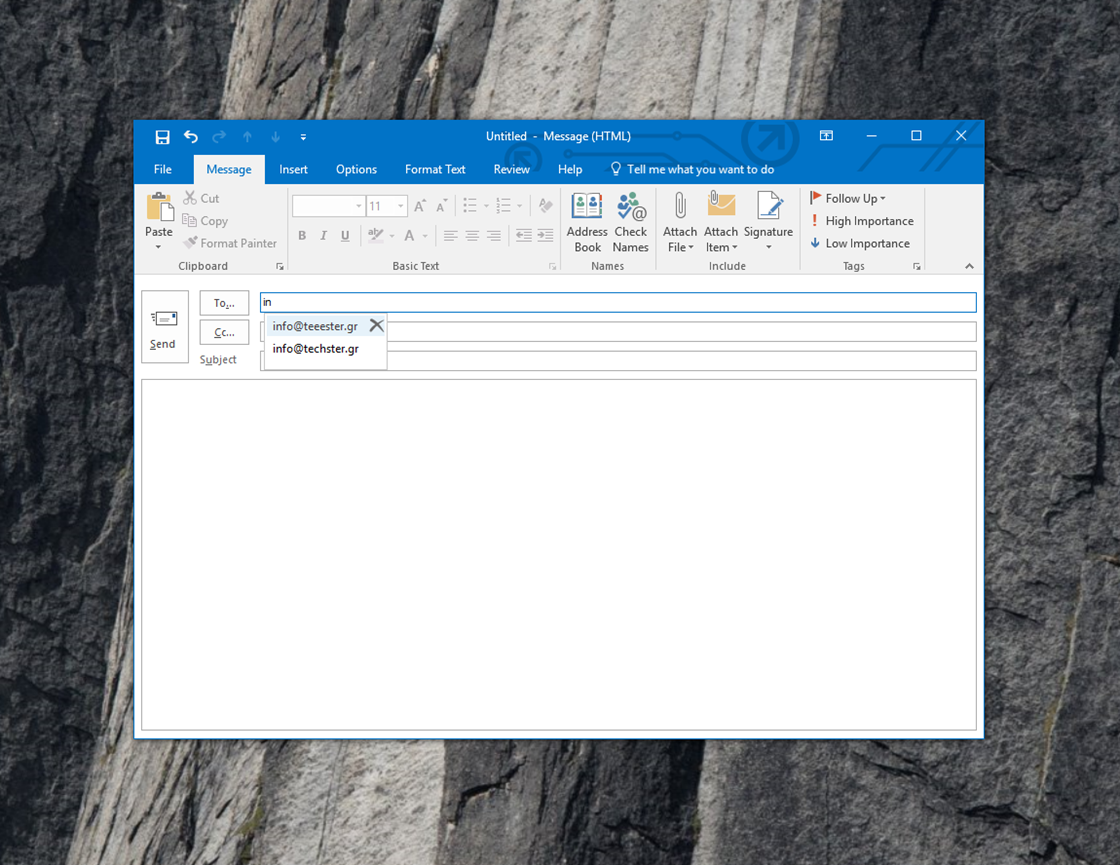Screen dimensions: 1120x865
Task: Toggle bold formatting
Action: pos(302,235)
